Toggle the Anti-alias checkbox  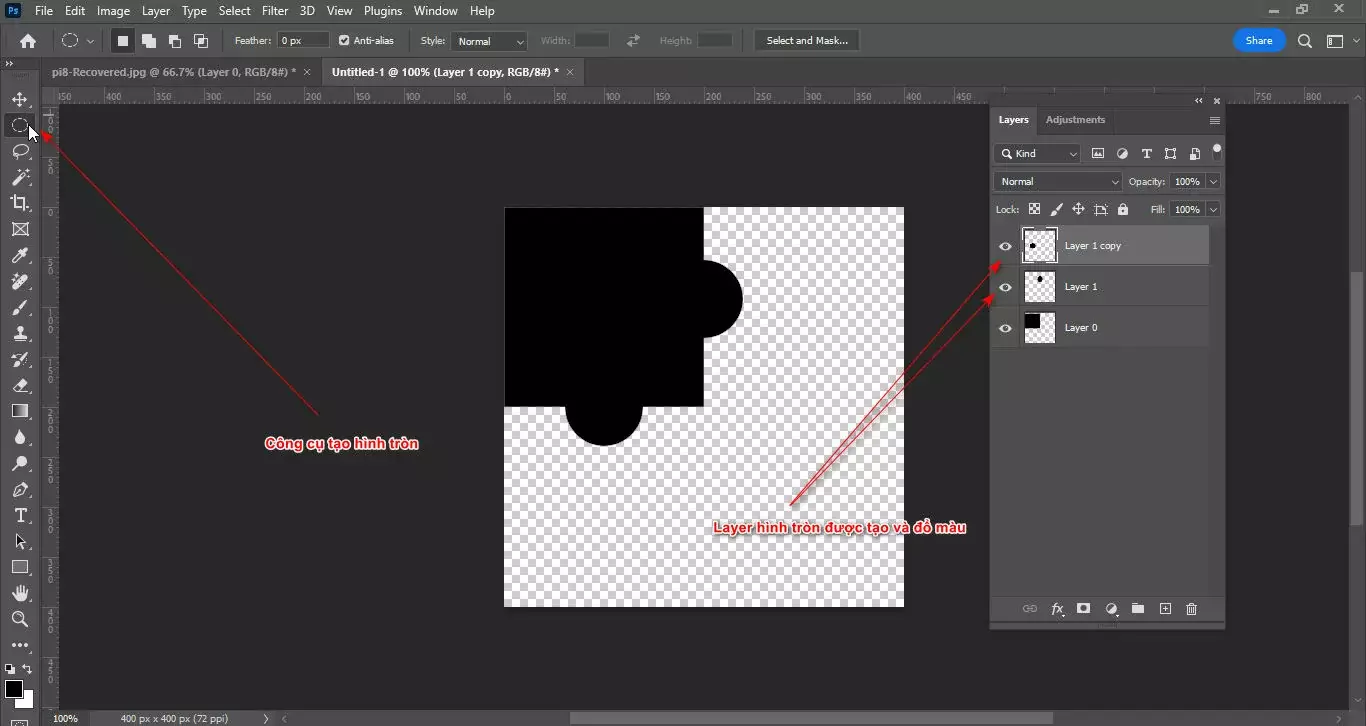[x=341, y=40]
